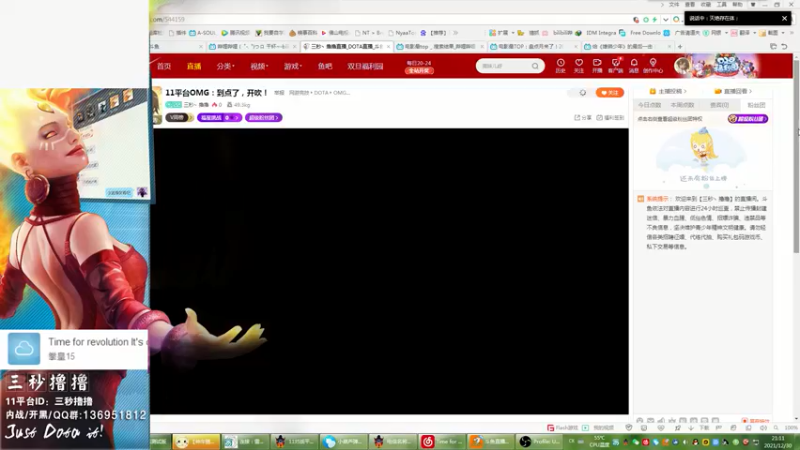
Task: Click the 分享 share icon
Action: pyautogui.click(x=583, y=117)
